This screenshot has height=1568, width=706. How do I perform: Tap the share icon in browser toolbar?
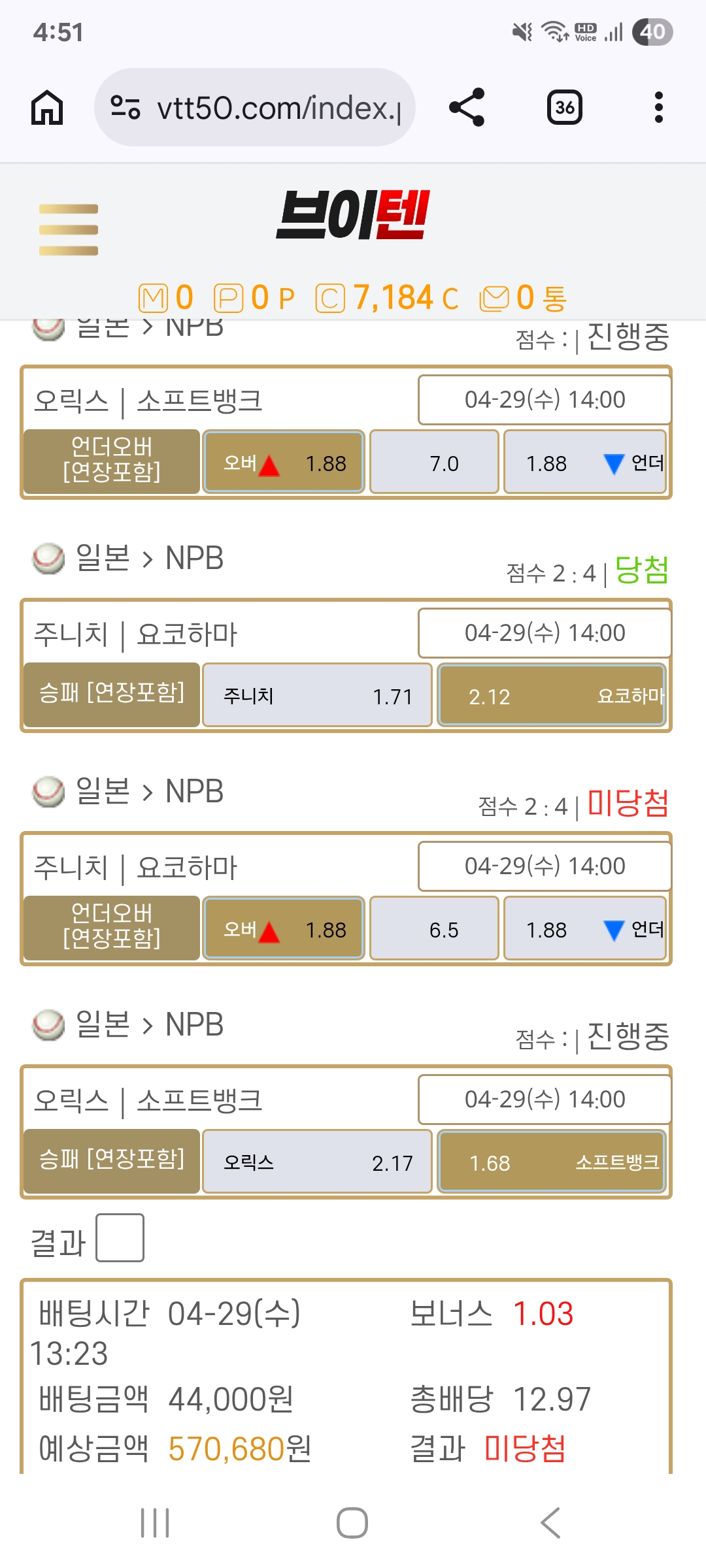tap(467, 107)
